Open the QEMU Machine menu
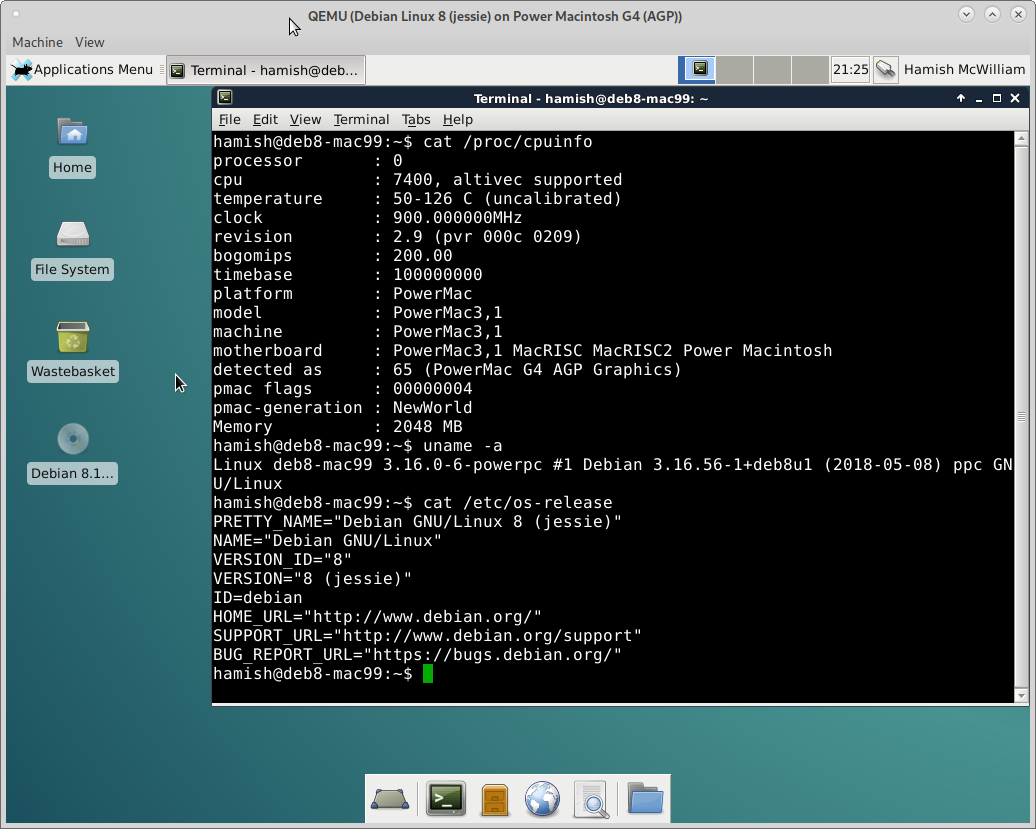1036x829 pixels. click(38, 42)
